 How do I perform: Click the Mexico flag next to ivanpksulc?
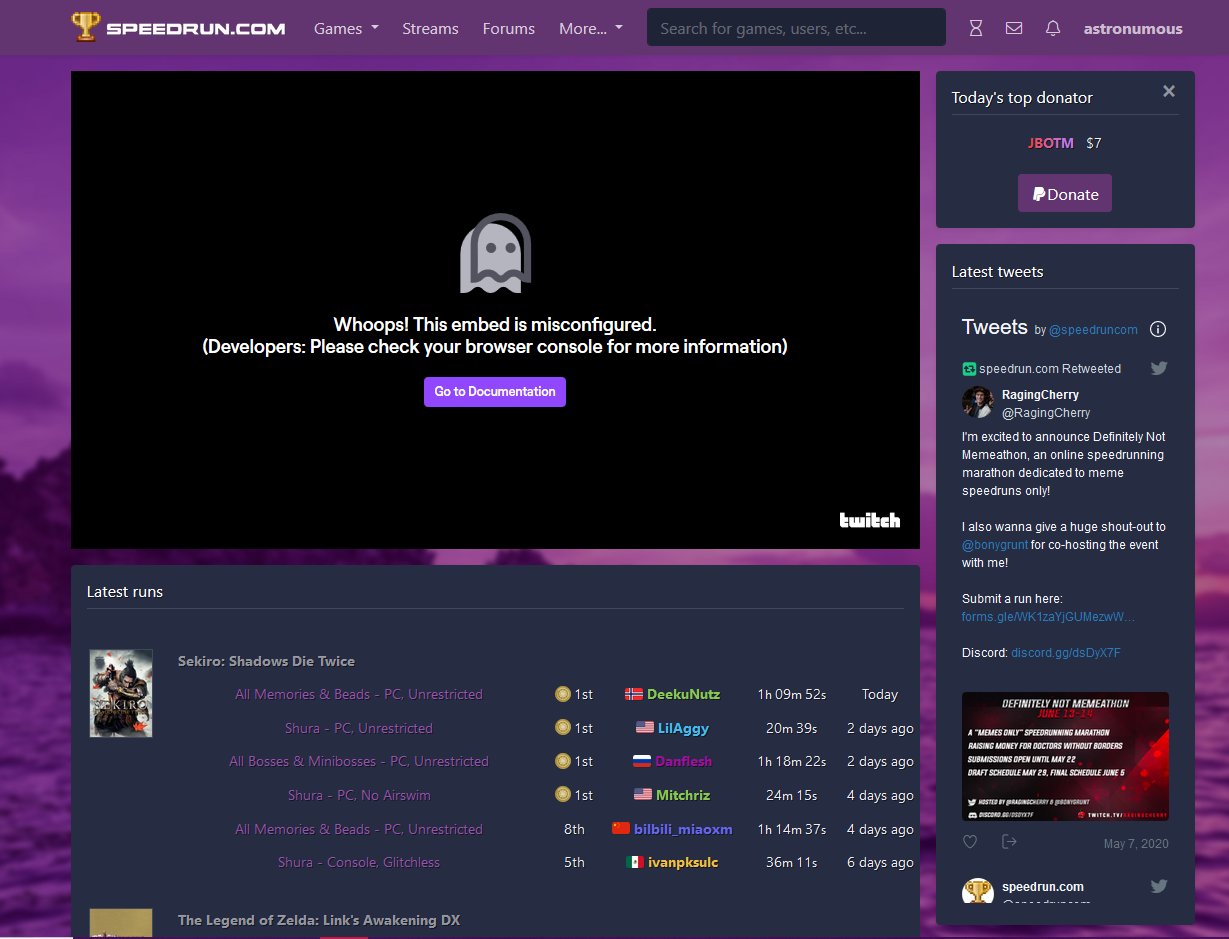click(x=635, y=862)
